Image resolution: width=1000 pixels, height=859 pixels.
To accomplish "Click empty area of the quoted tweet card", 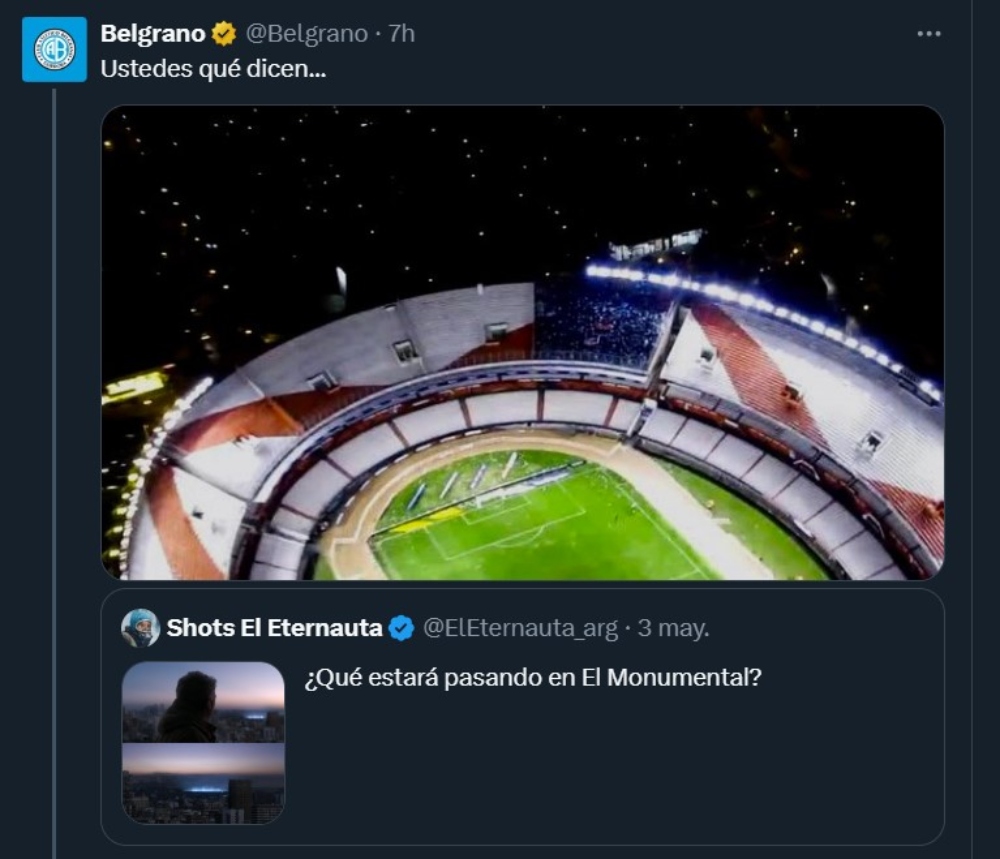I will 620,770.
